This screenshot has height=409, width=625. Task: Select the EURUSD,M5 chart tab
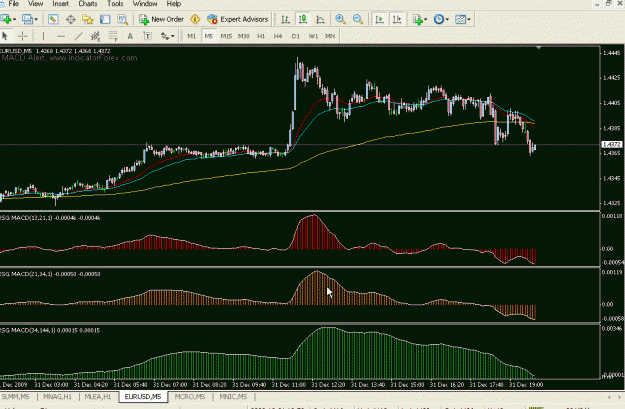pyautogui.click(x=143, y=397)
